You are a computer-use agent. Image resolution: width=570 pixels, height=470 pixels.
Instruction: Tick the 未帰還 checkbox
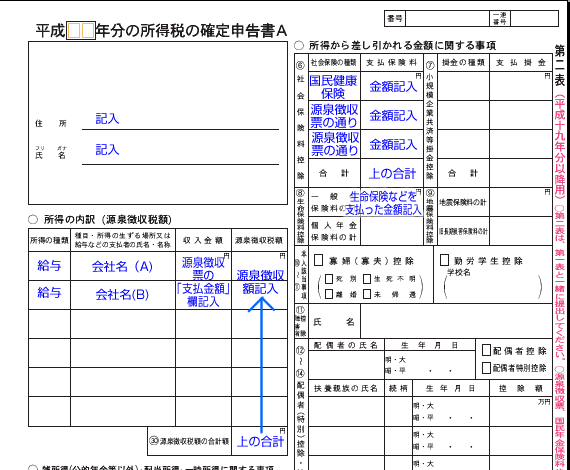(x=367, y=294)
